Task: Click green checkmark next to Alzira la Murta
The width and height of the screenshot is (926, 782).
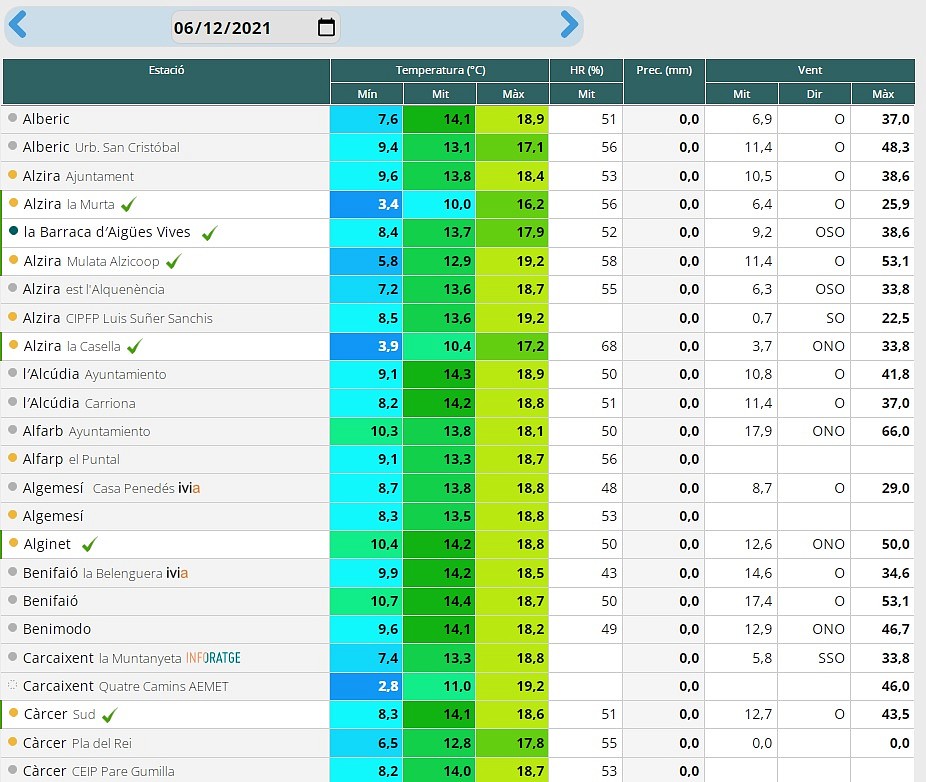Action: click(x=128, y=204)
